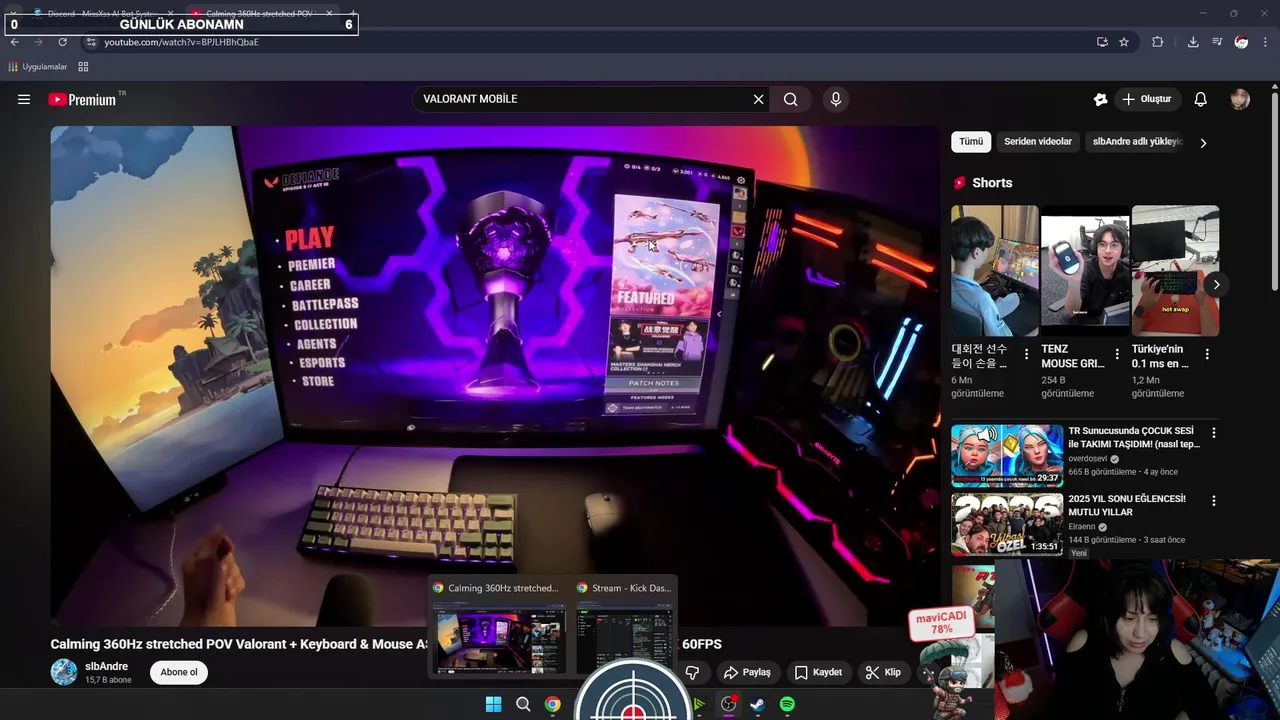Subscribe with the Abone ol button

[x=179, y=672]
